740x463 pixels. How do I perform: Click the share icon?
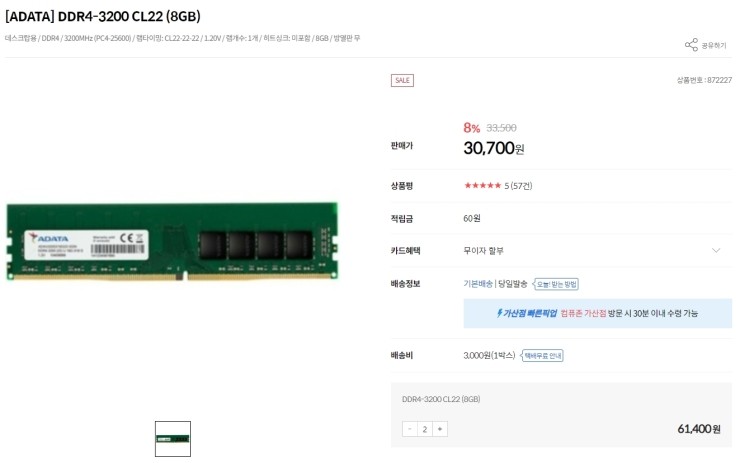click(691, 45)
